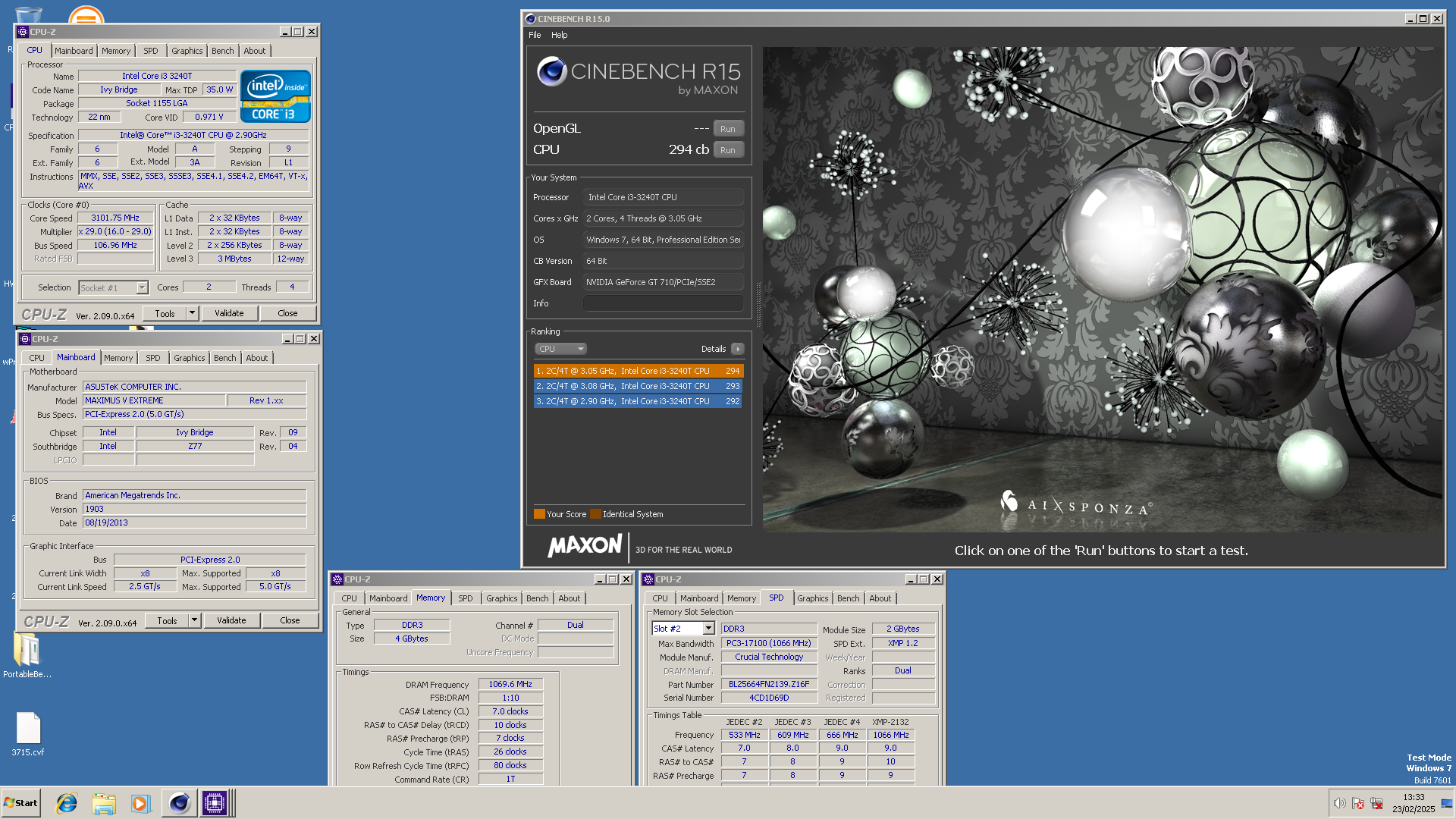Click the part number BL25664FN2139.Z16F

click(769, 684)
